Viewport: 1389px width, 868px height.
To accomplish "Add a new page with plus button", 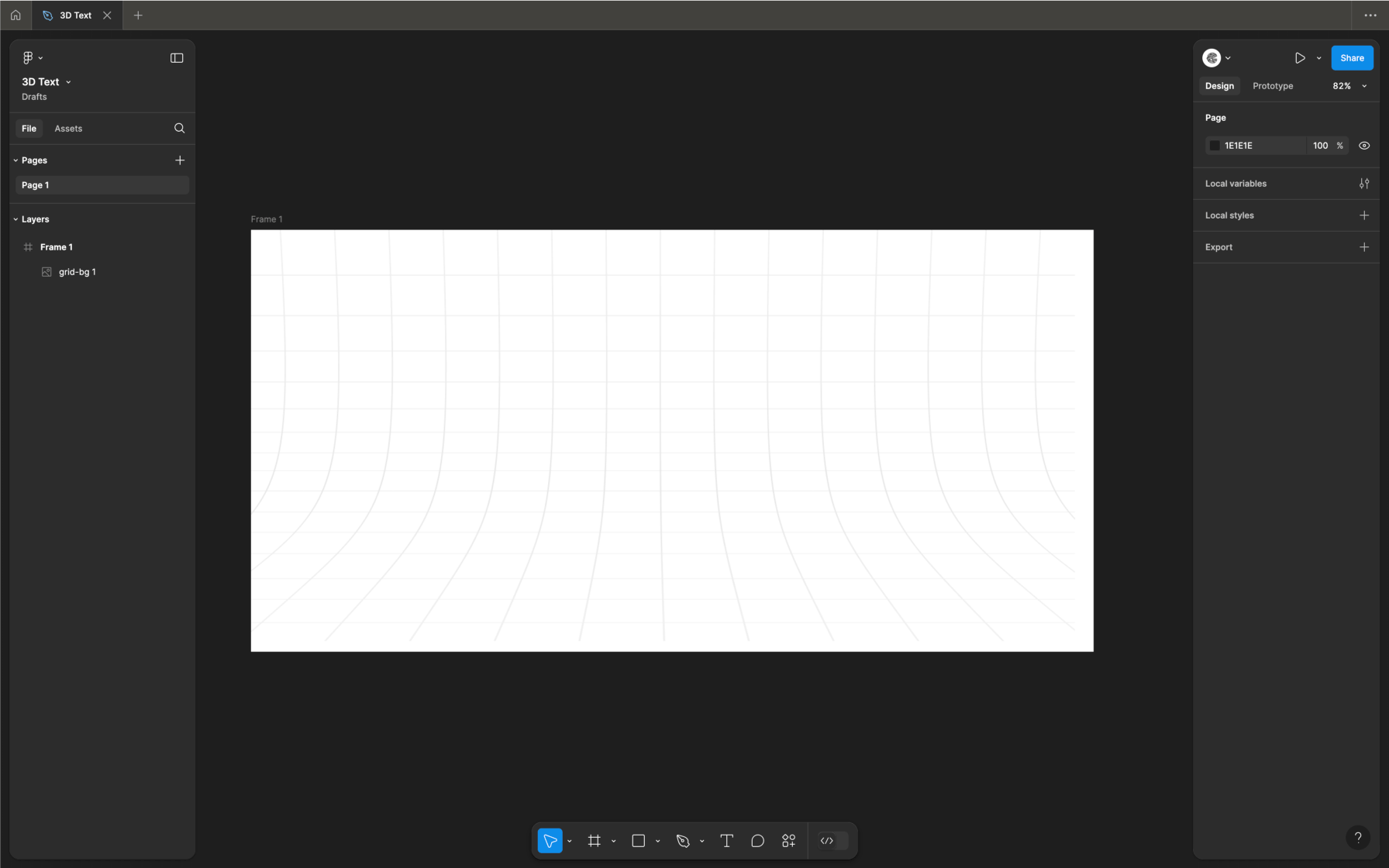I will point(180,160).
